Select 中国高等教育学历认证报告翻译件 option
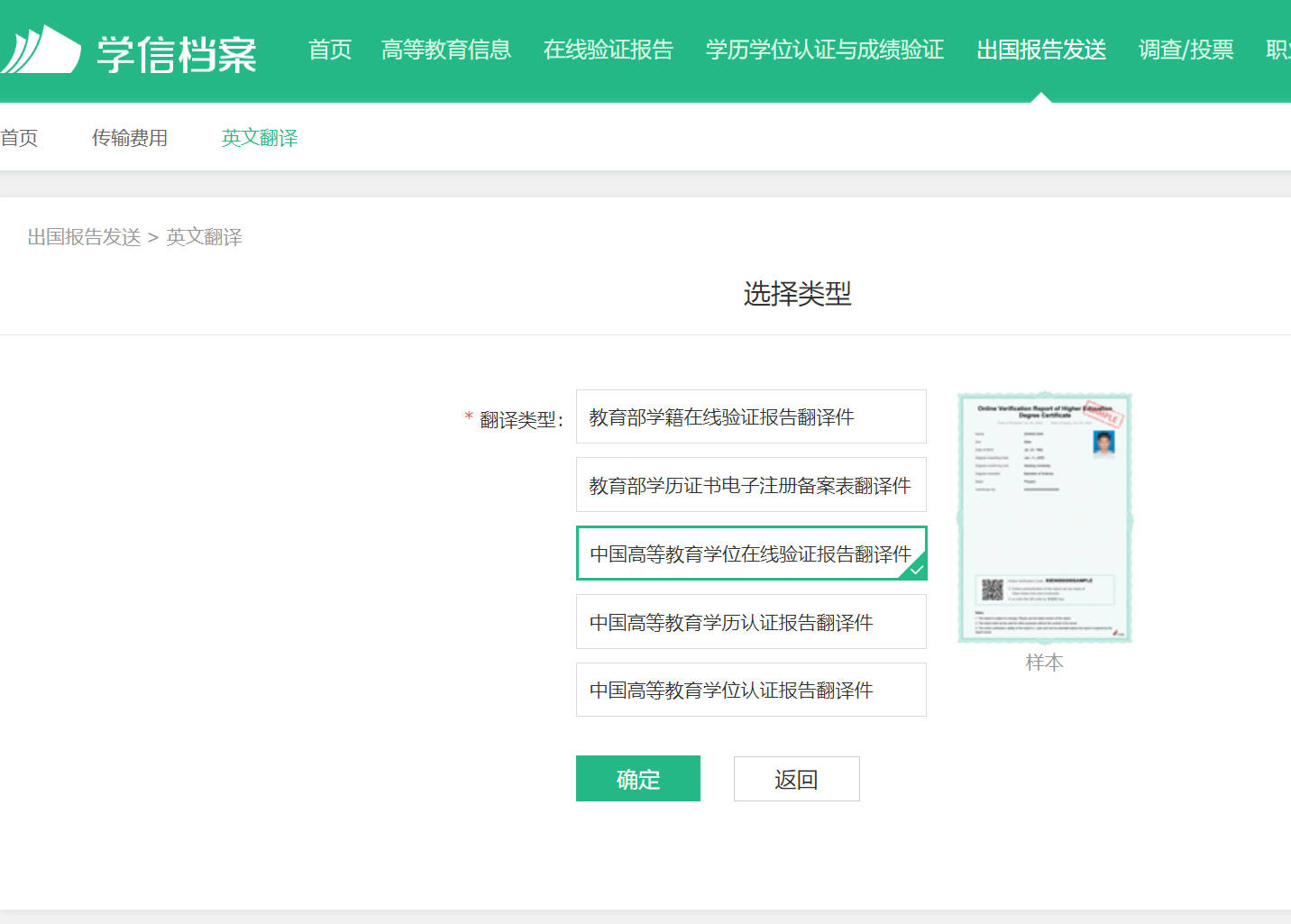The height and width of the screenshot is (924, 1291). click(x=751, y=622)
